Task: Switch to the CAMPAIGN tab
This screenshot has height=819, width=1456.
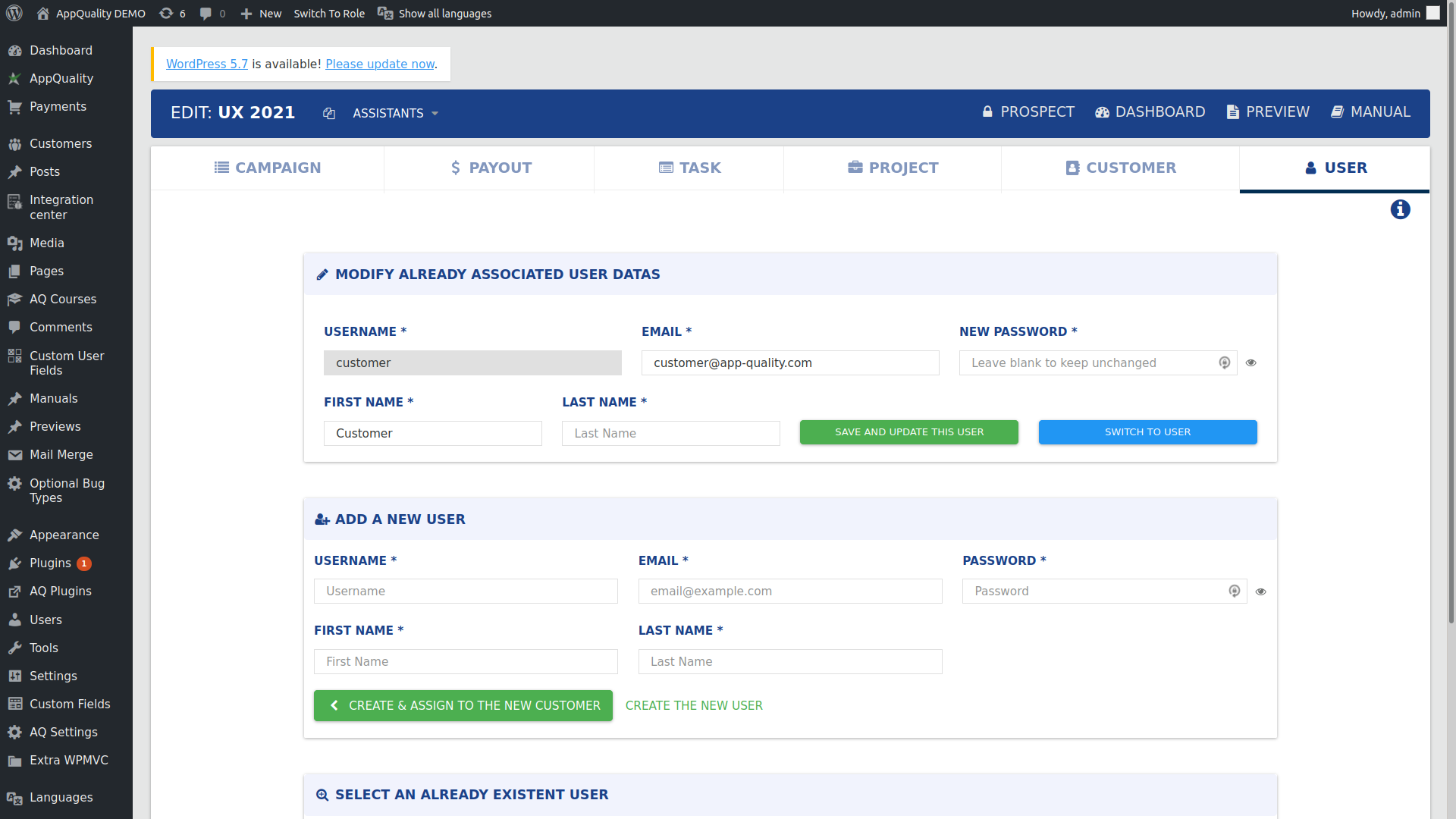Action: 268,168
